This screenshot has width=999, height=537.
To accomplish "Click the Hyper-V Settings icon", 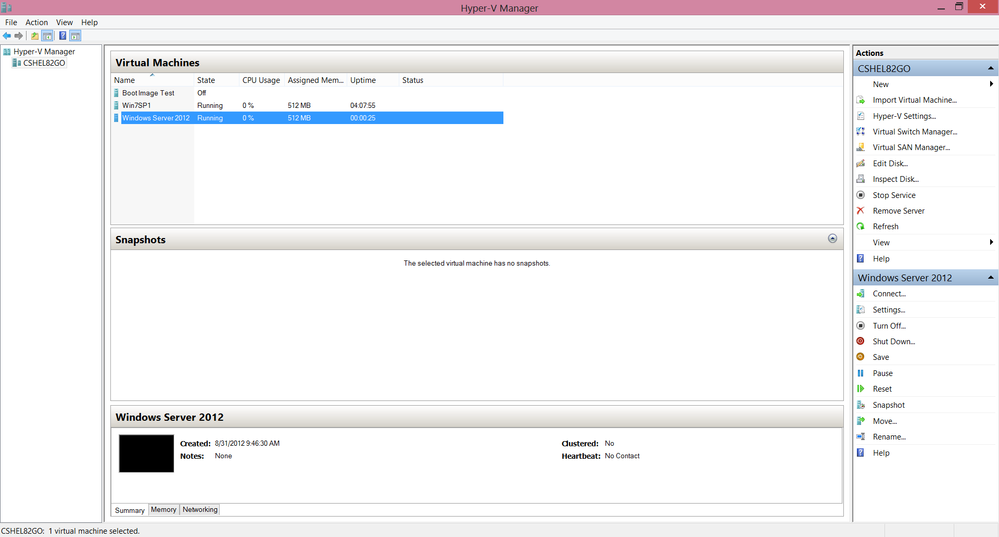I will click(x=861, y=116).
